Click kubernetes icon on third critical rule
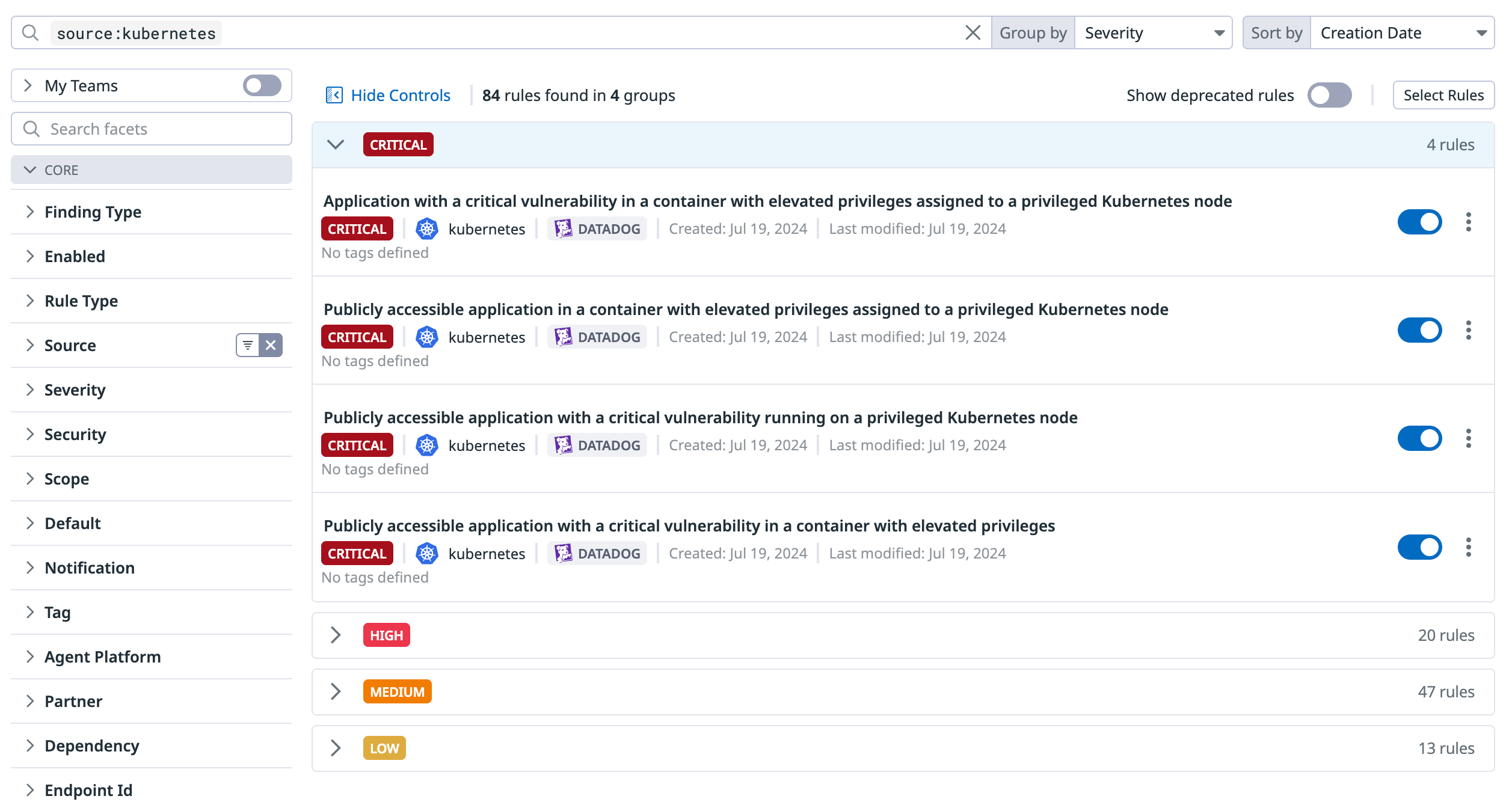 [427, 445]
